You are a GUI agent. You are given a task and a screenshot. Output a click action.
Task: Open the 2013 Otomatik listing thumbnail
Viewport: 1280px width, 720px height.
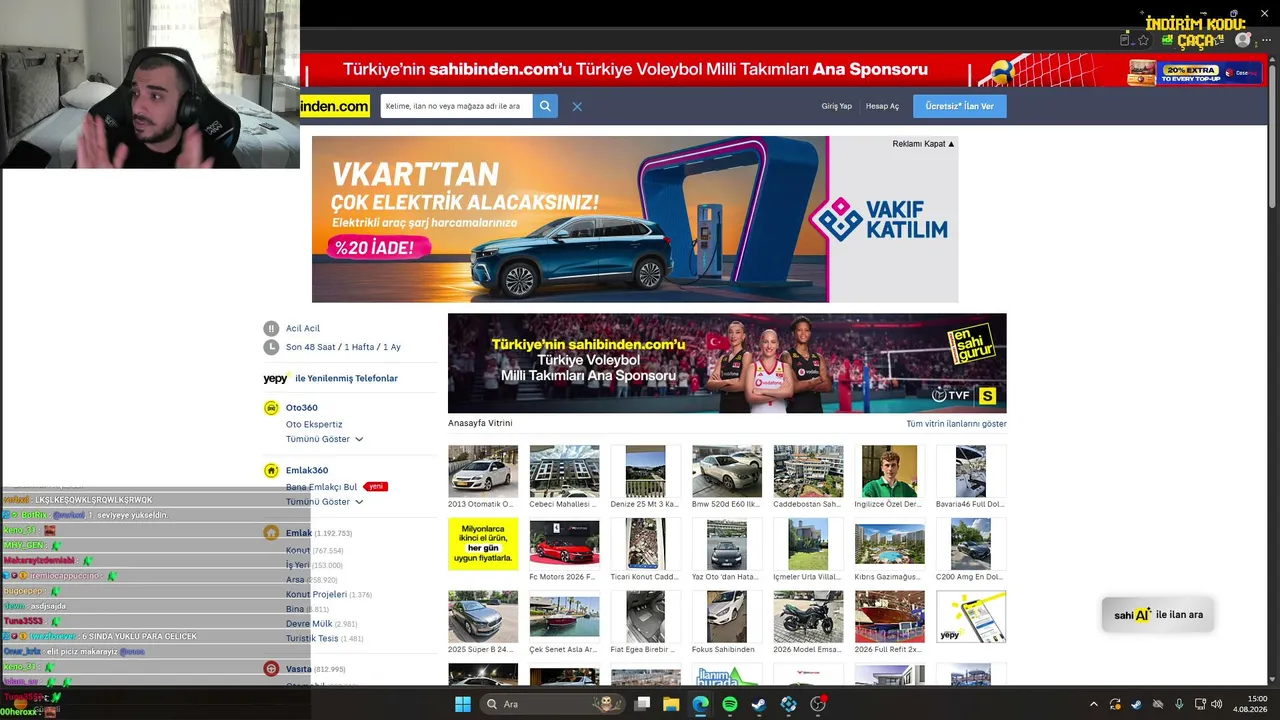(x=483, y=471)
